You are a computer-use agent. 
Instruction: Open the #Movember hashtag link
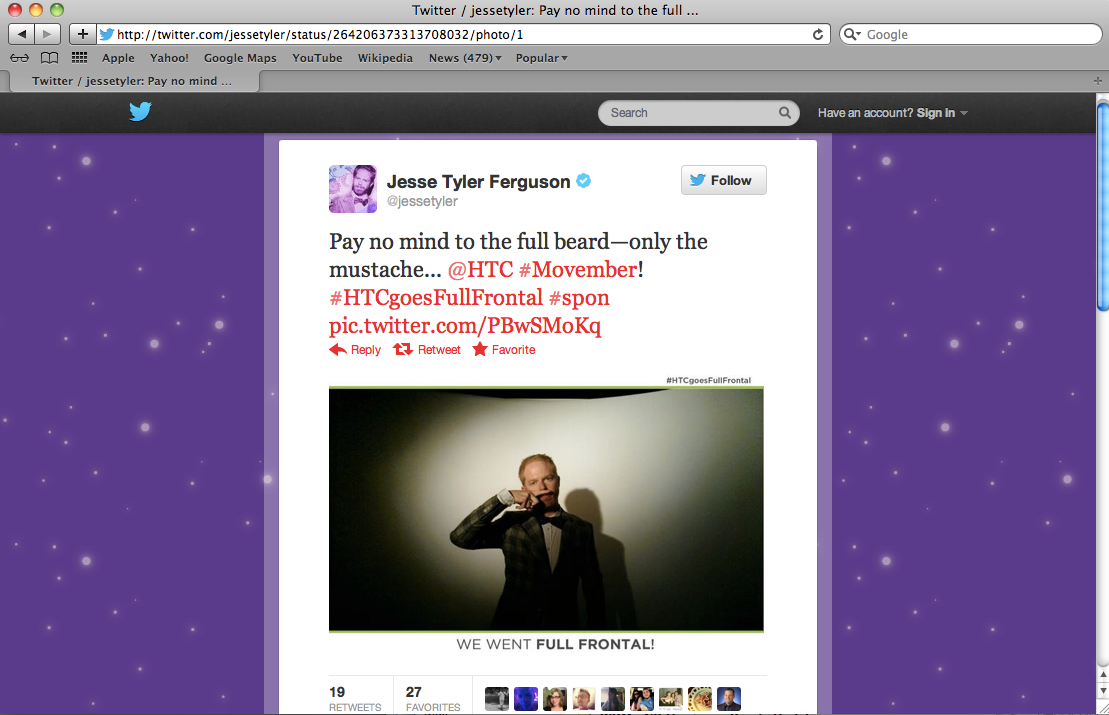578,269
